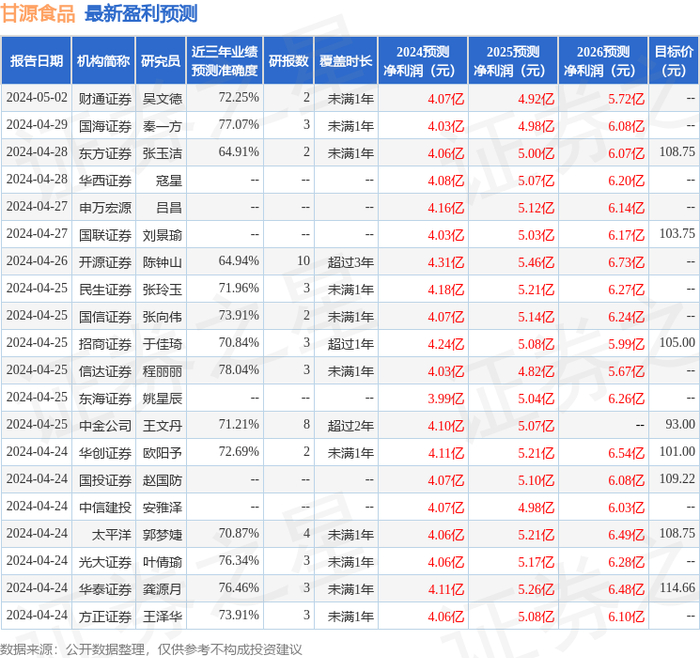Click the 目标价 column header
This screenshot has height=658, width=700.
[x=673, y=61]
